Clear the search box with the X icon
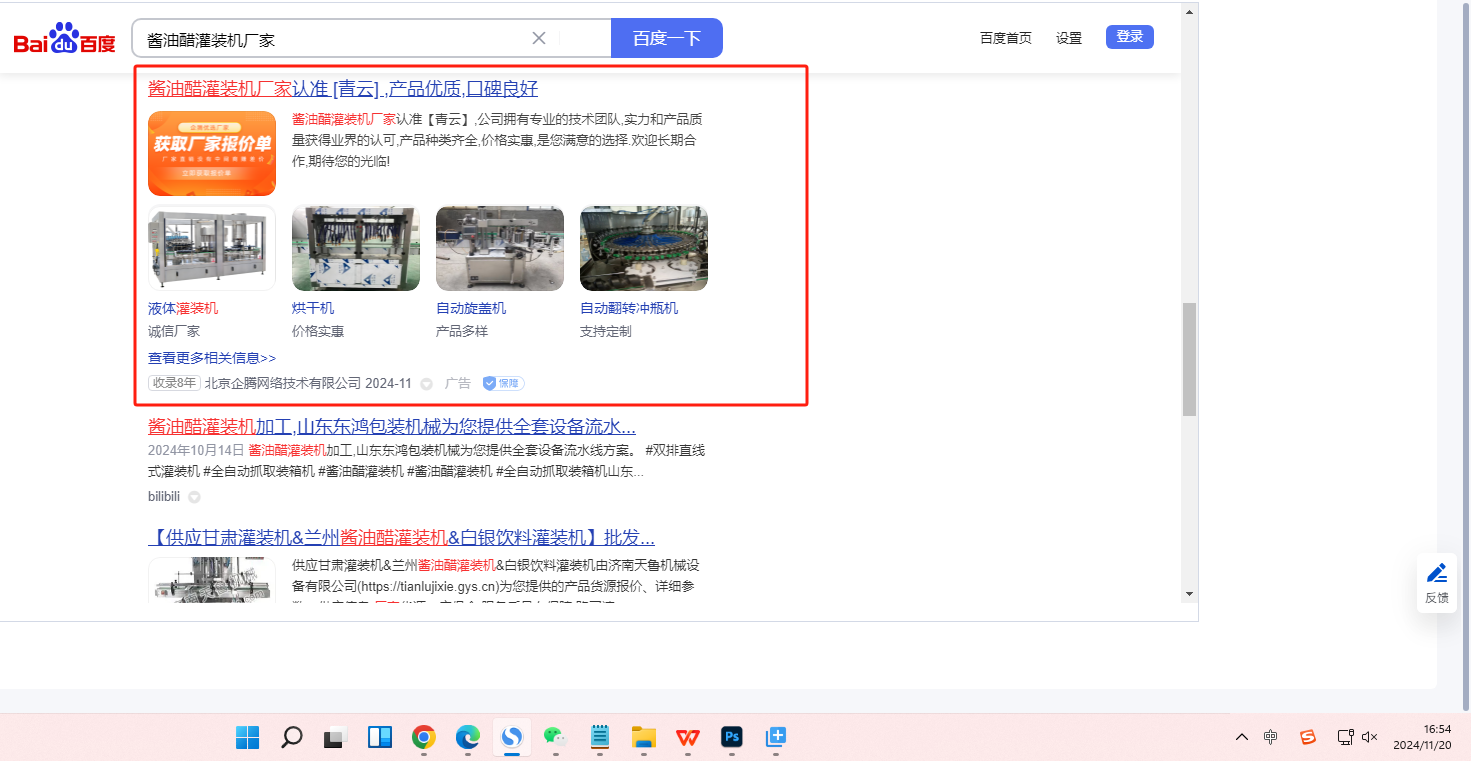 coord(539,39)
